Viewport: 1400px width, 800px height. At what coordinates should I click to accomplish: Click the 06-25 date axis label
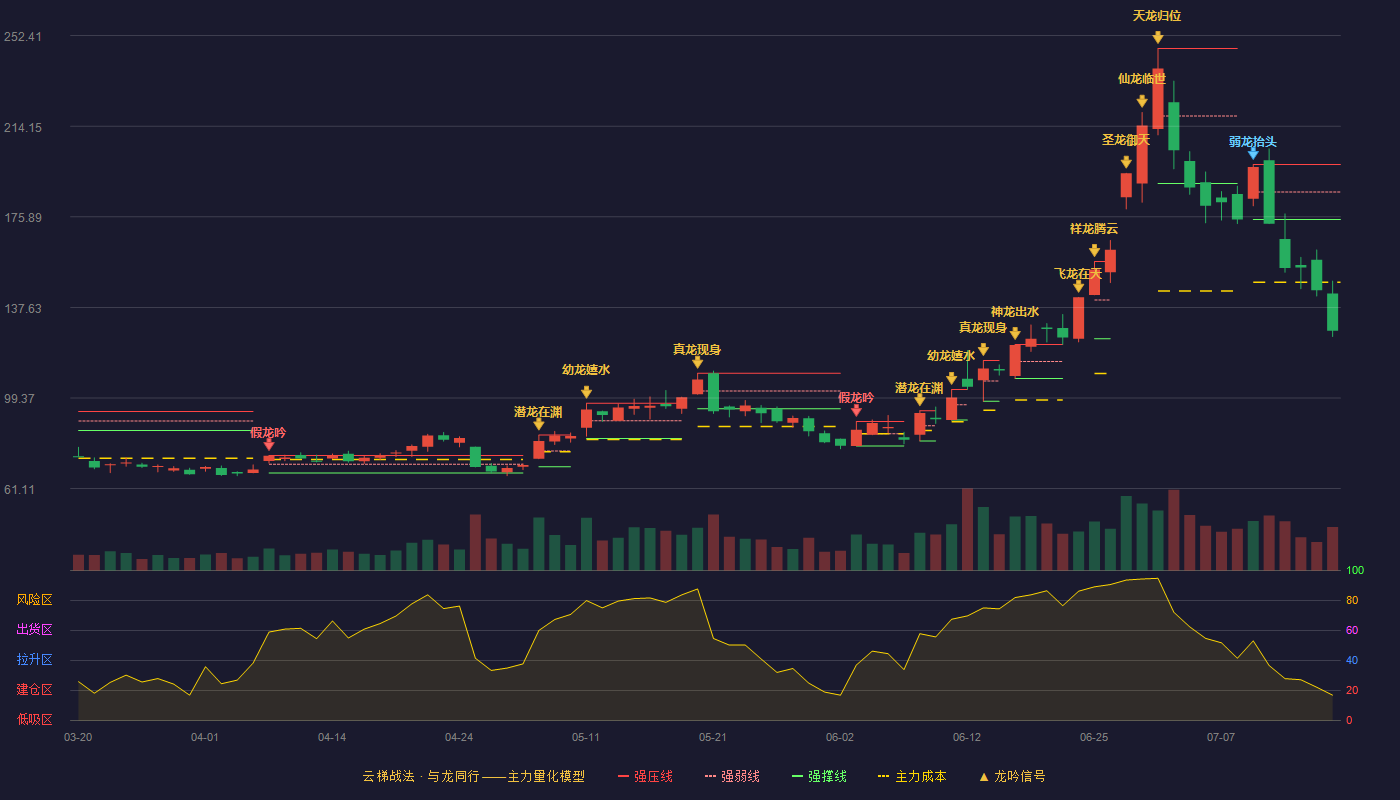[x=1094, y=737]
